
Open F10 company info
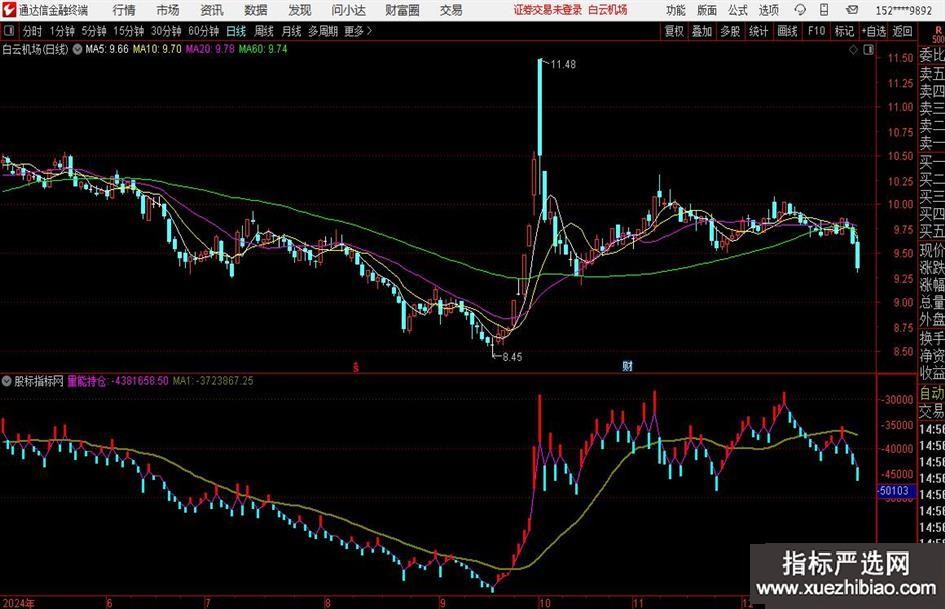[x=816, y=31]
